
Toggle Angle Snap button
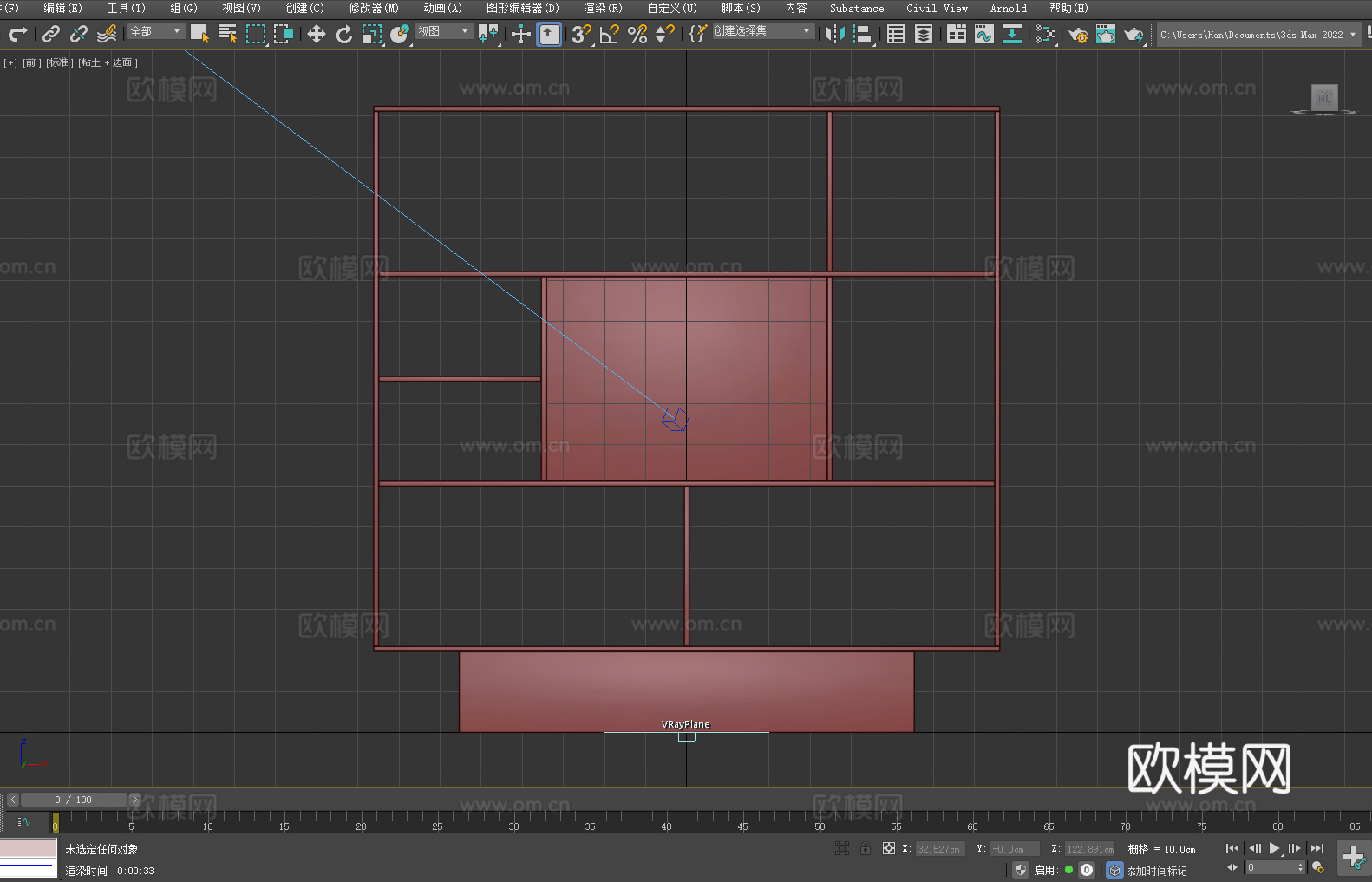(610, 34)
